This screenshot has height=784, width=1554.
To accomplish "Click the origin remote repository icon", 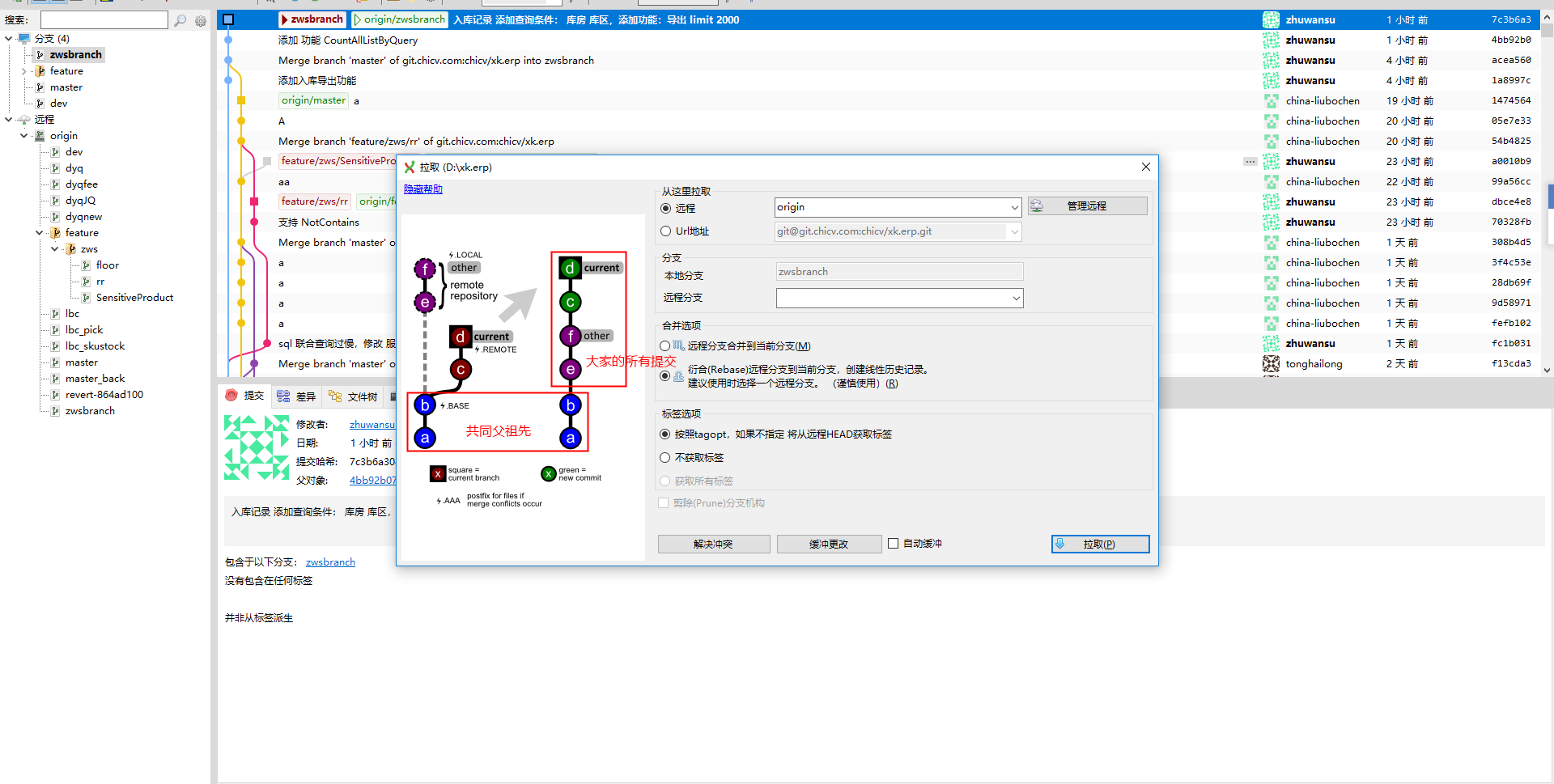I will click(39, 135).
